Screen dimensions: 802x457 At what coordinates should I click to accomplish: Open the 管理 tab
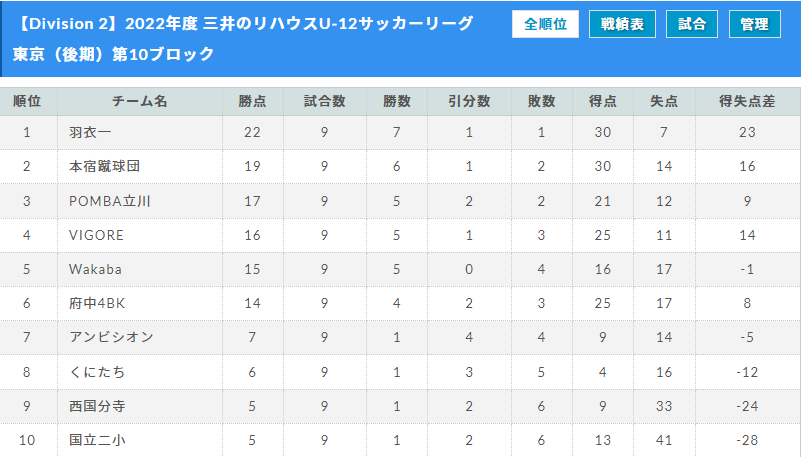[754, 24]
